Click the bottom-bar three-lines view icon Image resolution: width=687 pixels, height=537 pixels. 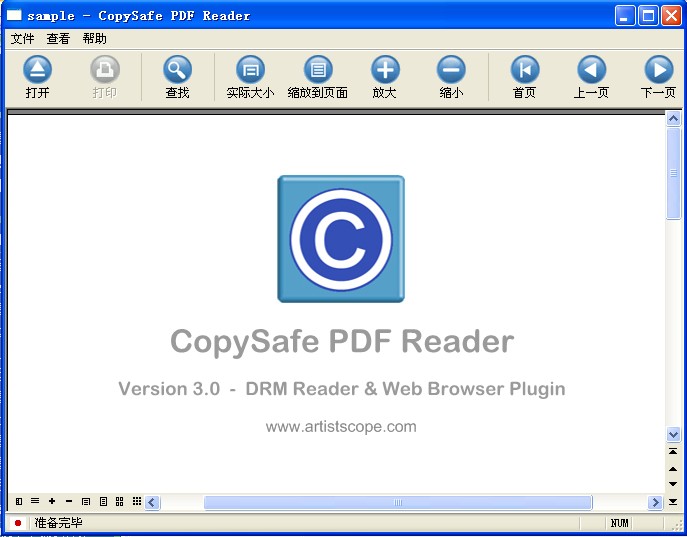(x=35, y=501)
